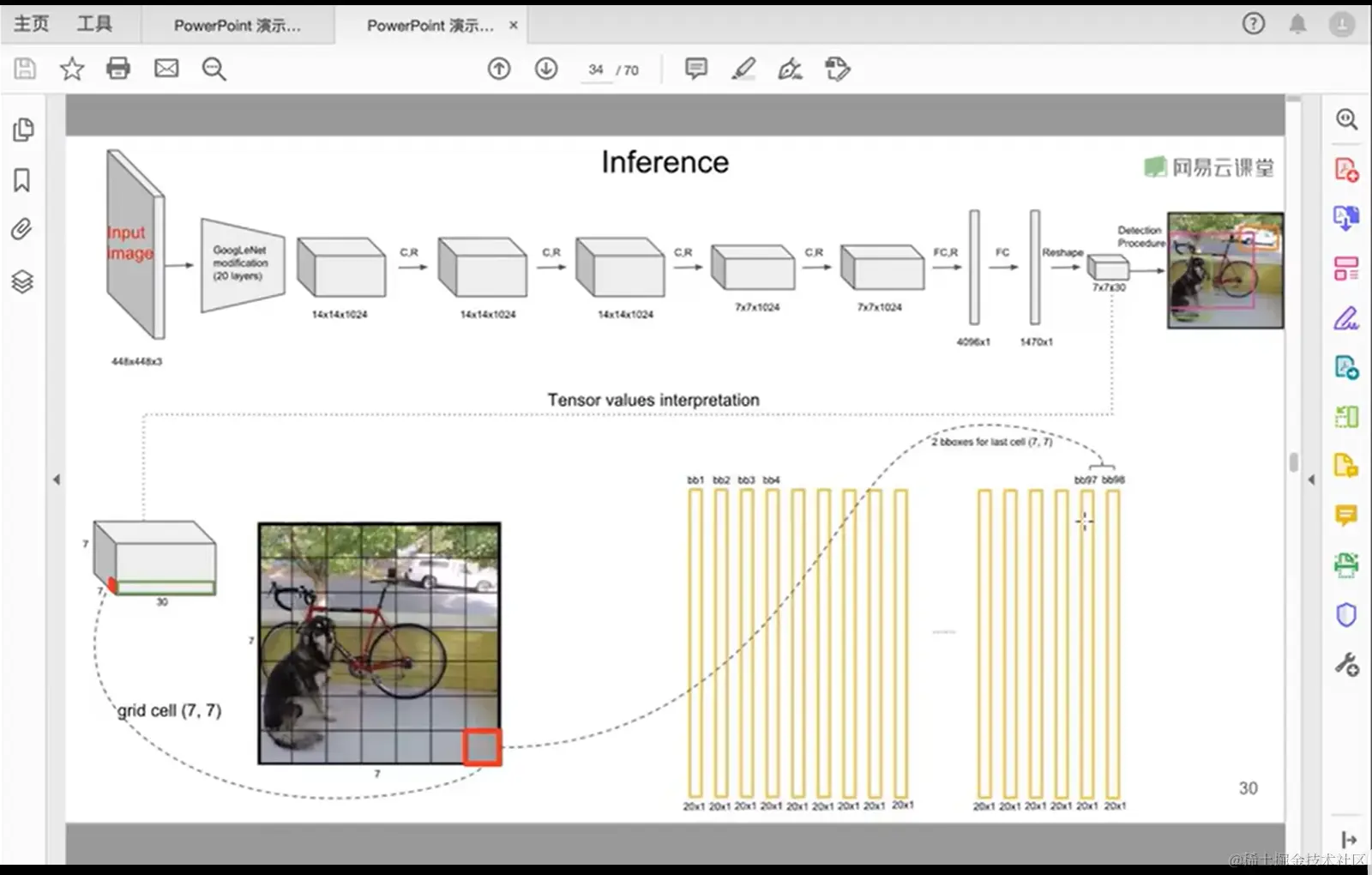Image resolution: width=1372 pixels, height=875 pixels.
Task: Click the pin-pane arrow at right pane bottom
Action: (x=1349, y=840)
